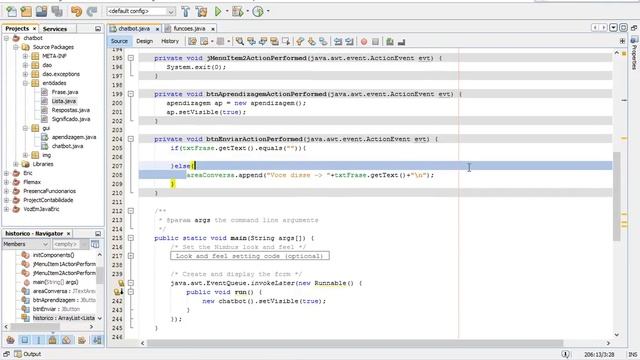The width and height of the screenshot is (640, 360).
Task: Click the Toggle Rectangular Selection icon
Action: 286,41
